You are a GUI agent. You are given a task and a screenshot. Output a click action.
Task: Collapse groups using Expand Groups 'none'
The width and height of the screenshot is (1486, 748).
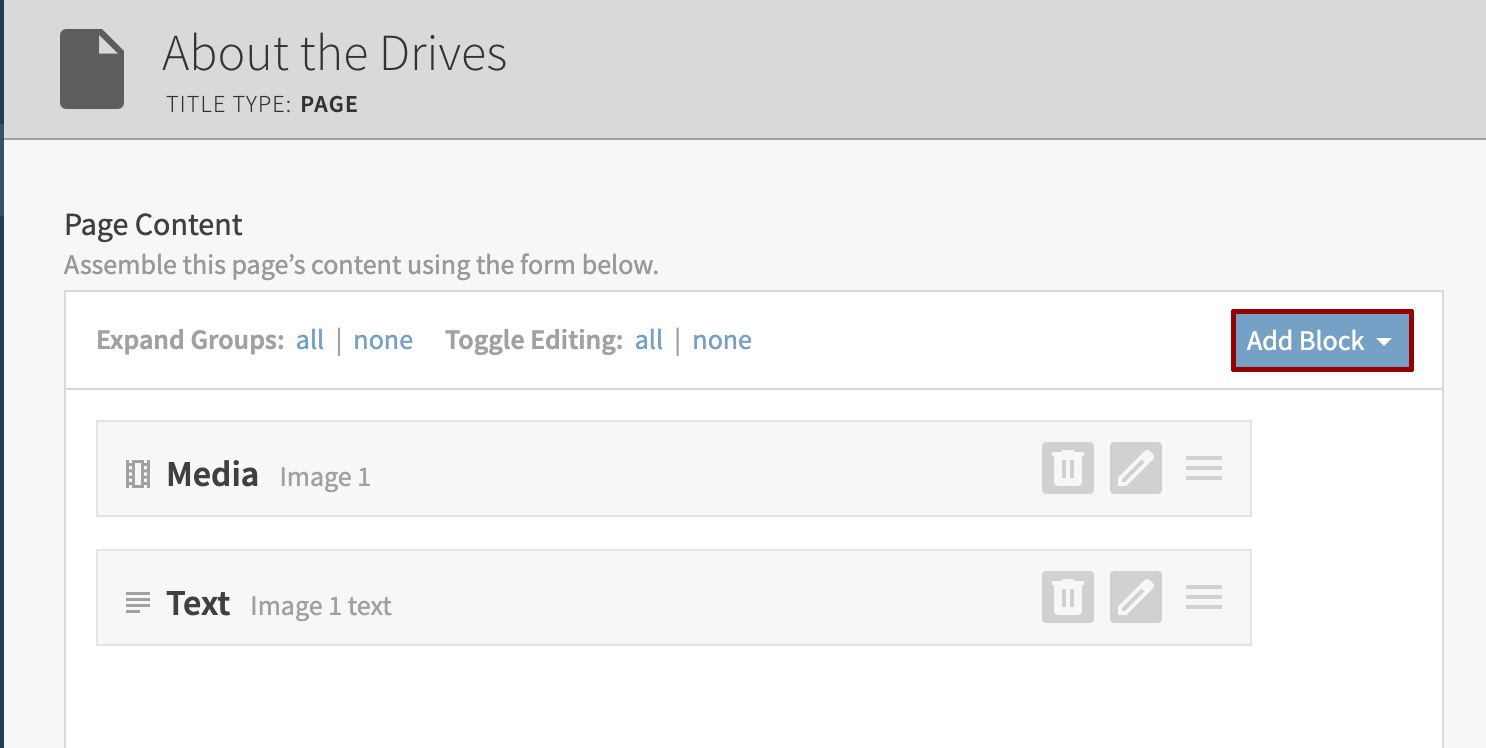coord(383,340)
